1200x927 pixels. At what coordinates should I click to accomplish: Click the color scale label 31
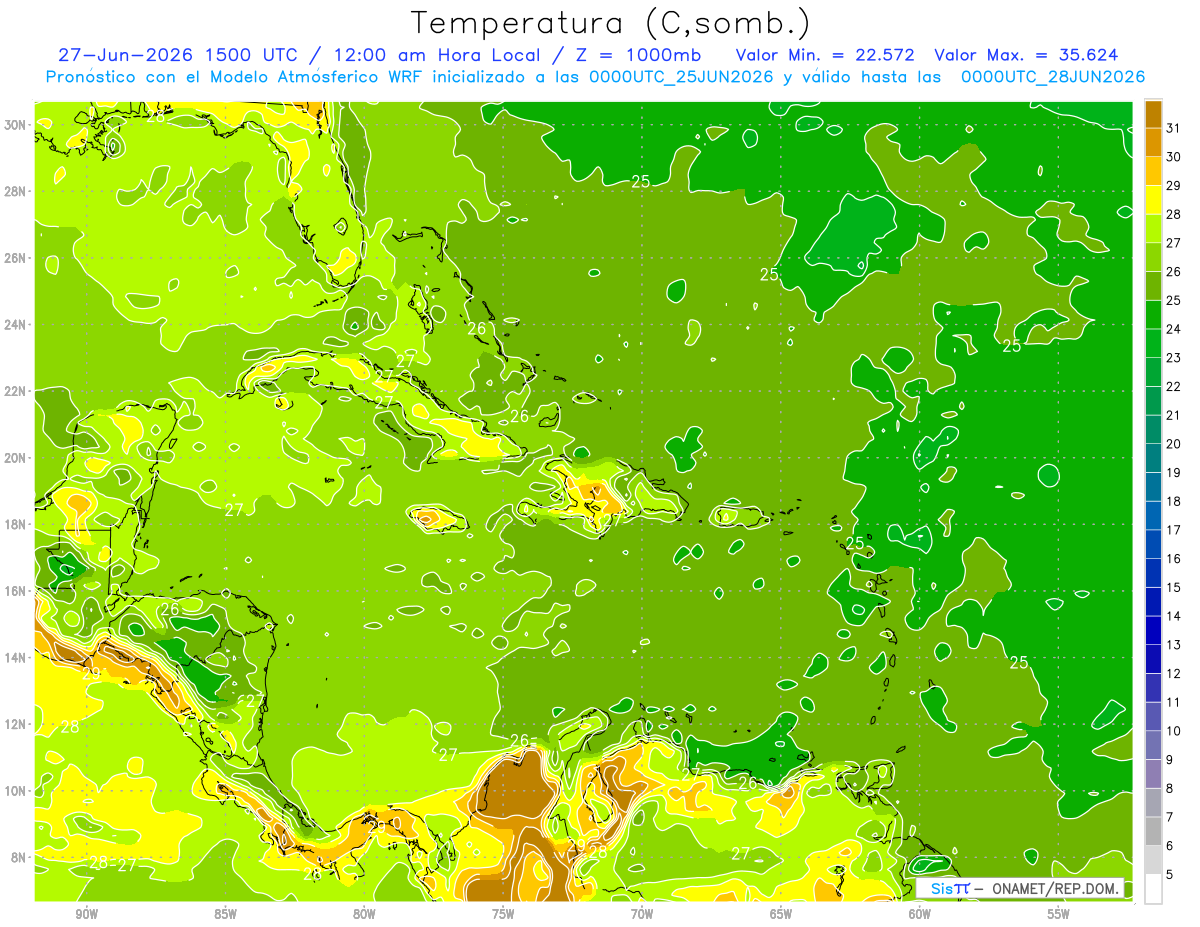pyautogui.click(x=1174, y=128)
